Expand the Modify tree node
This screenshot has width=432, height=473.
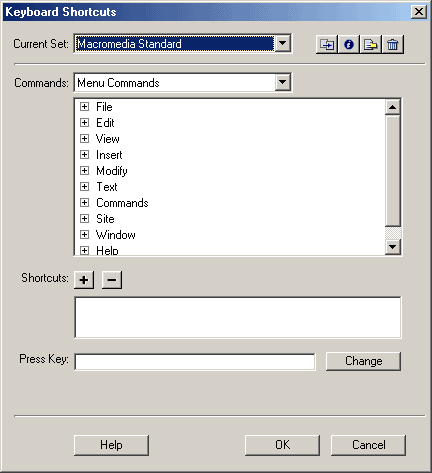[x=84, y=171]
